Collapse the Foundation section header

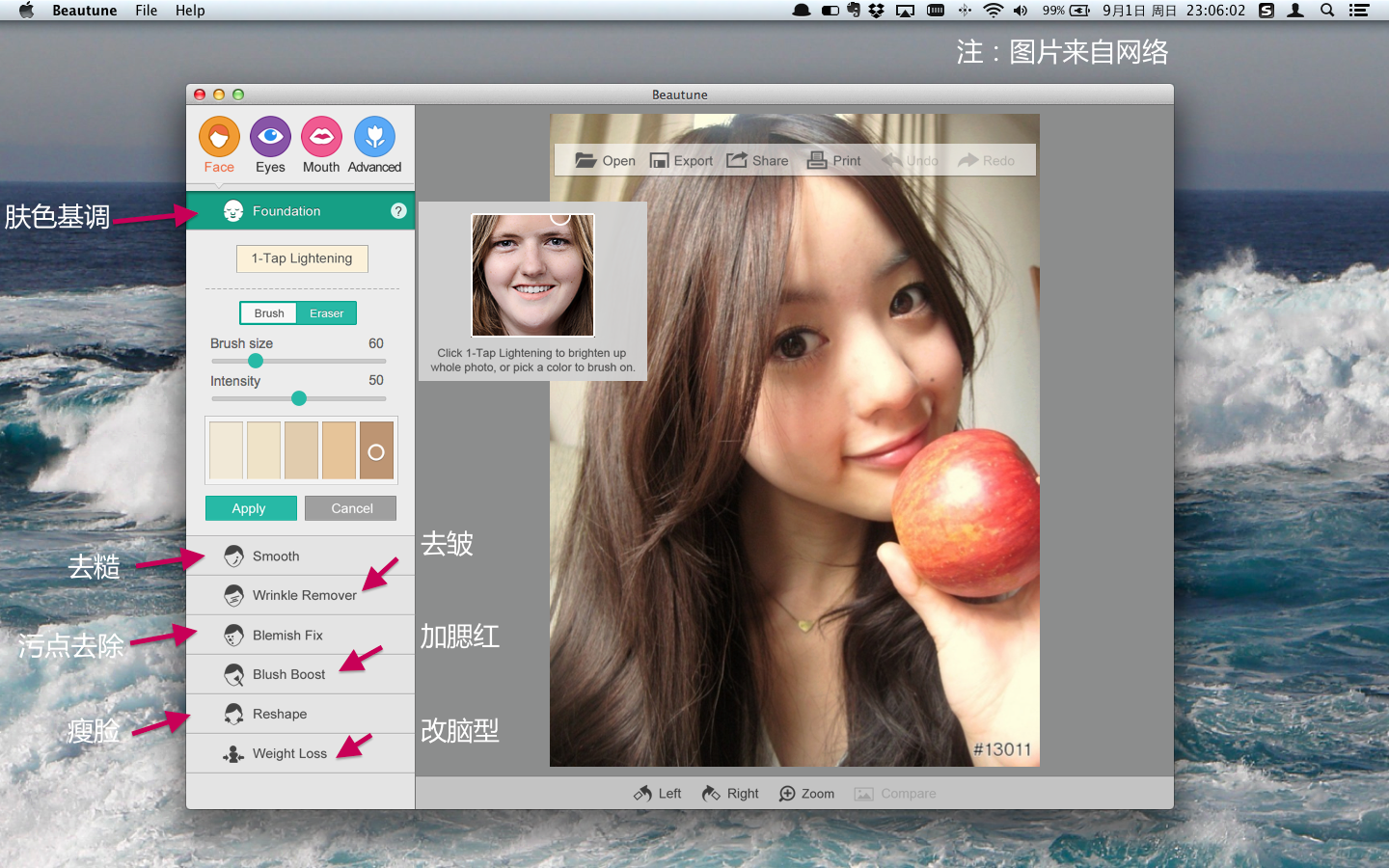[300, 211]
